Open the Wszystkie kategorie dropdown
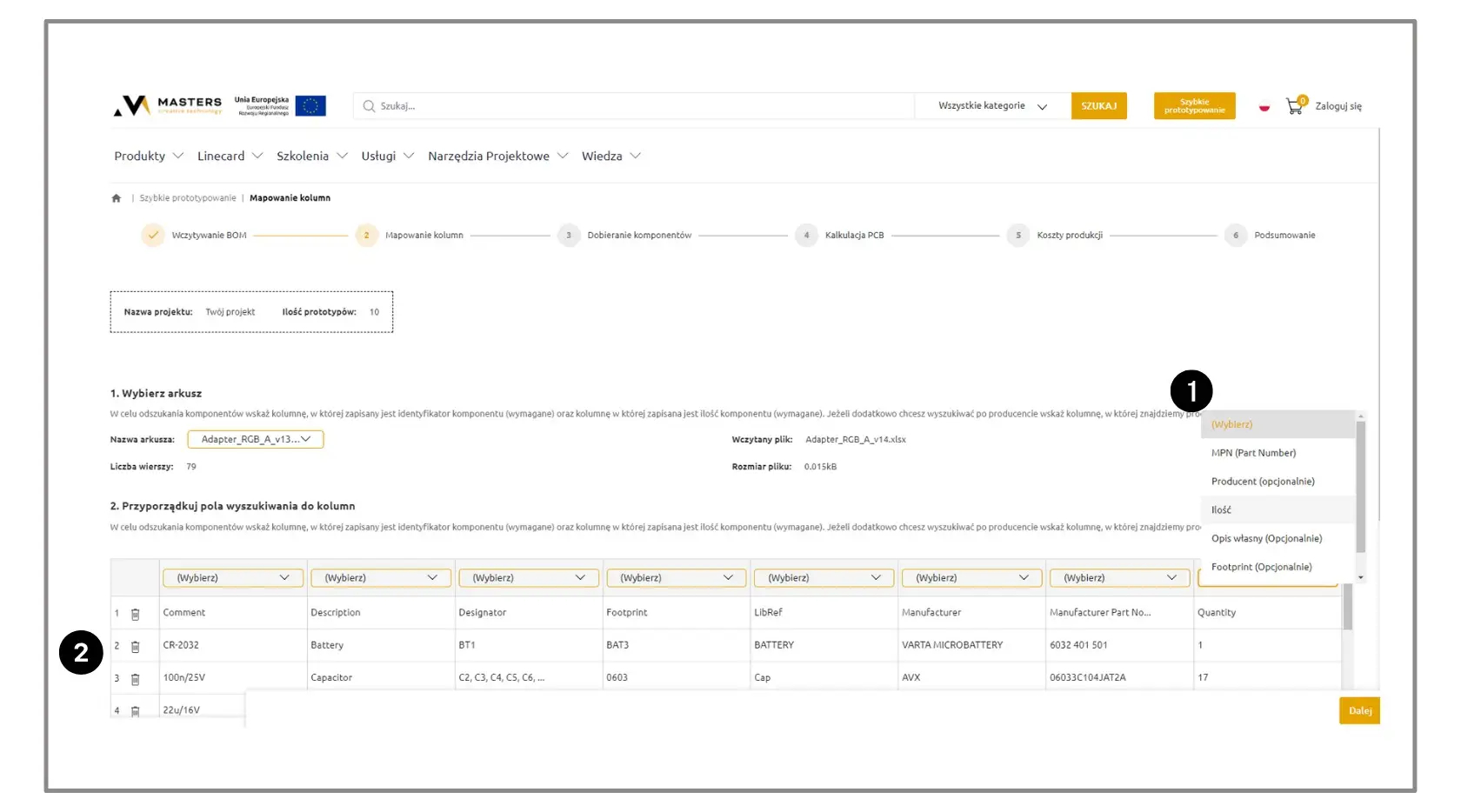 click(992, 106)
